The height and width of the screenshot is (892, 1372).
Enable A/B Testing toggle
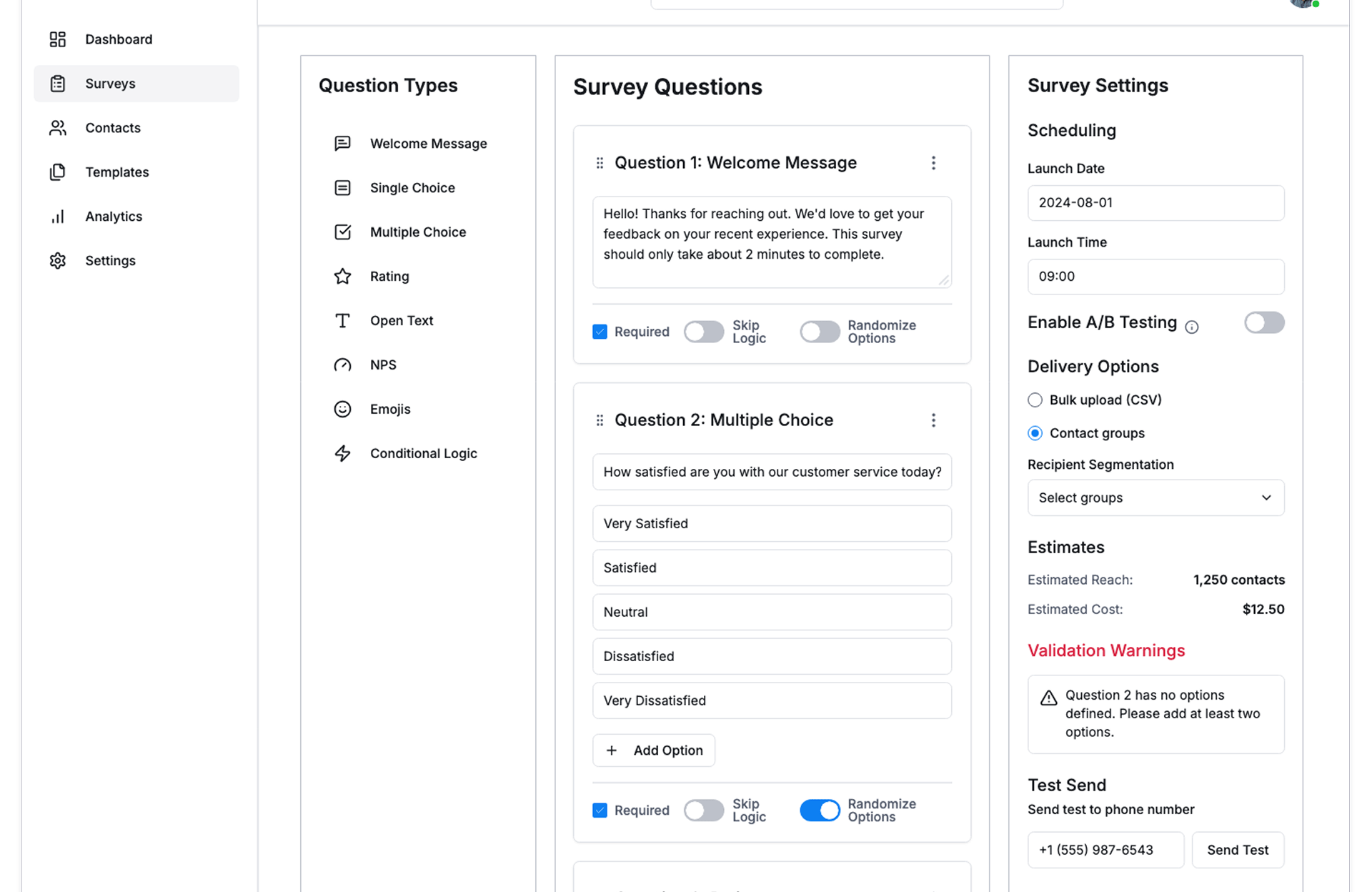tap(1263, 323)
